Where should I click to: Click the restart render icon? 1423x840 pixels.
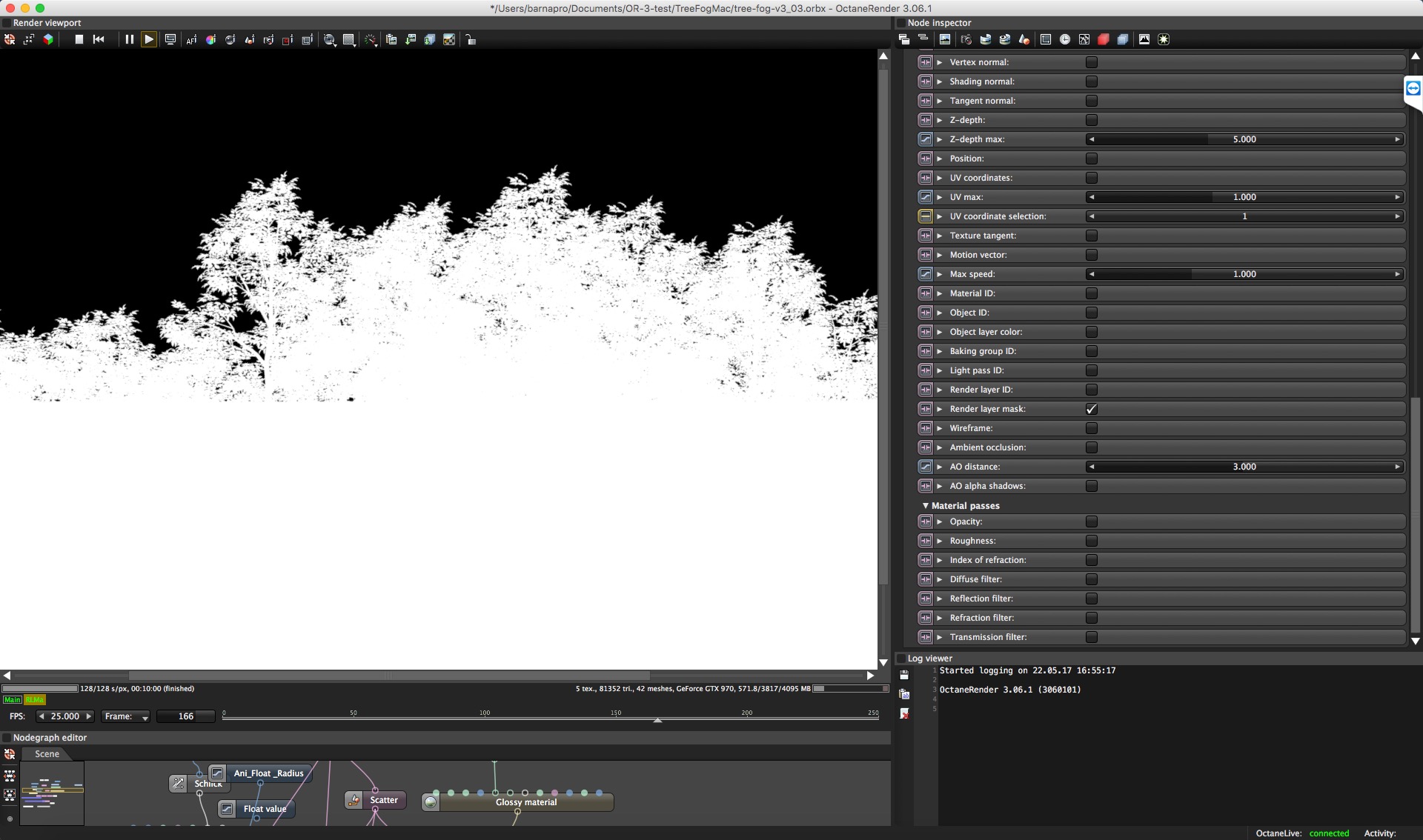click(x=99, y=39)
